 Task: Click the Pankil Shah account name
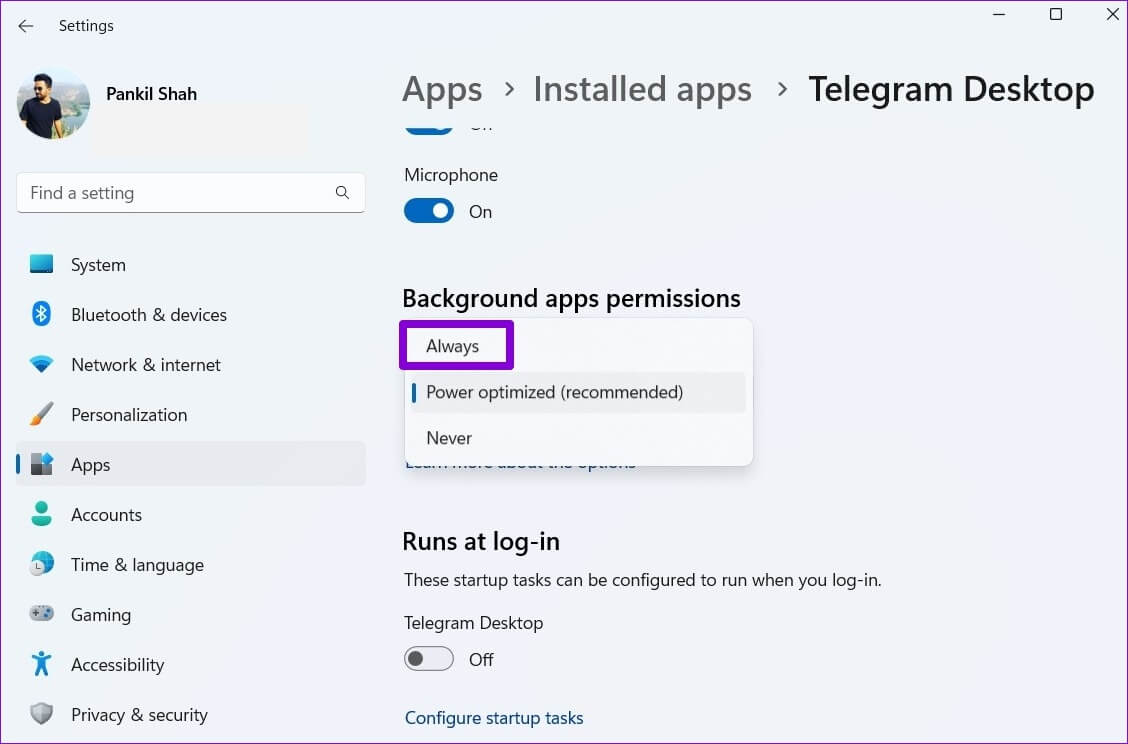pyautogui.click(x=152, y=94)
